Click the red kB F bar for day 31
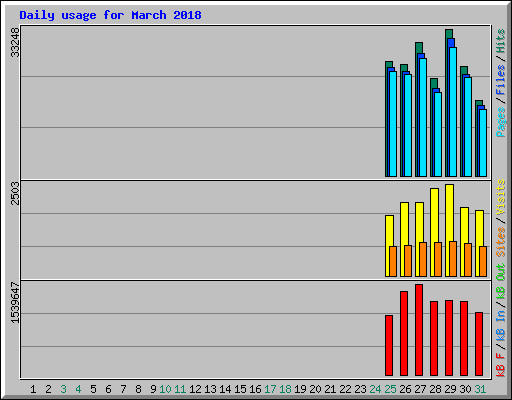This screenshot has height=400, width=512. pyautogui.click(x=479, y=344)
